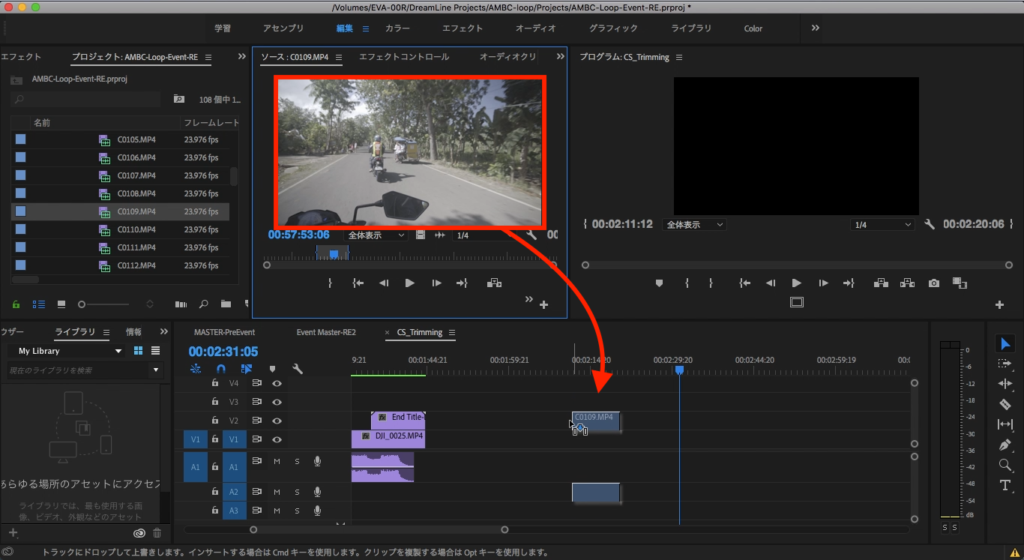Play the Program monitor sequence
Screen dimensions: 1024x560
point(796,283)
